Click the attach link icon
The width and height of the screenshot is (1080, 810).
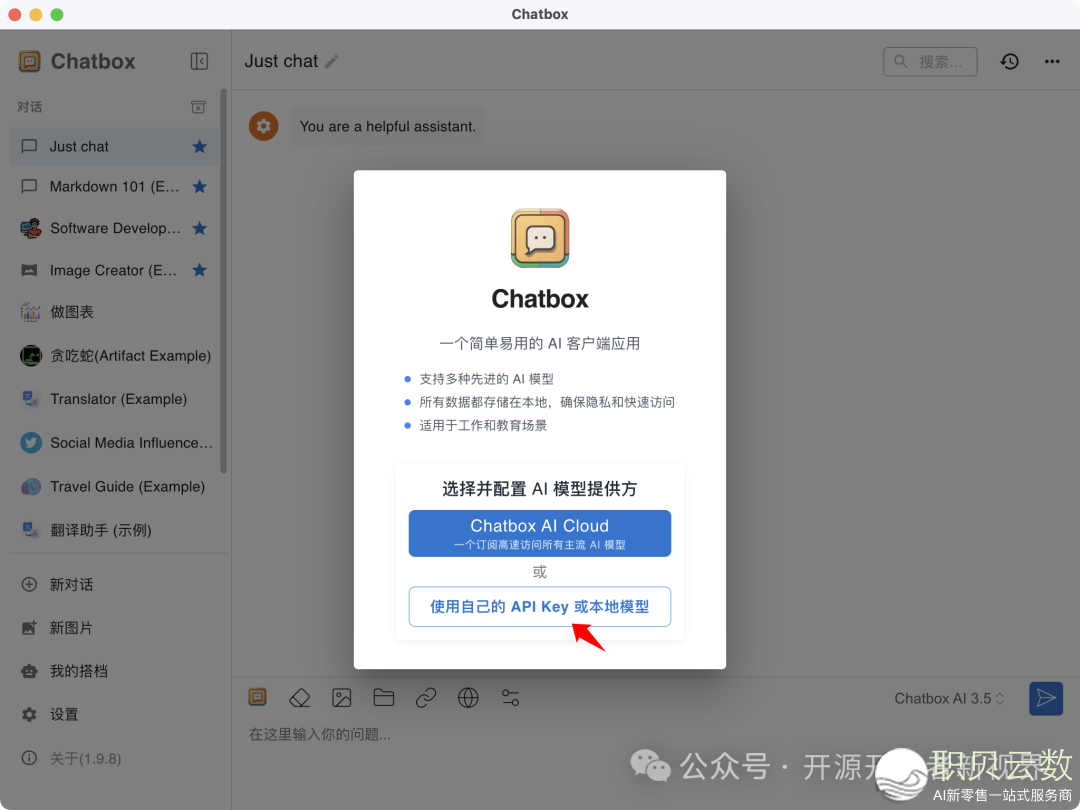426,698
